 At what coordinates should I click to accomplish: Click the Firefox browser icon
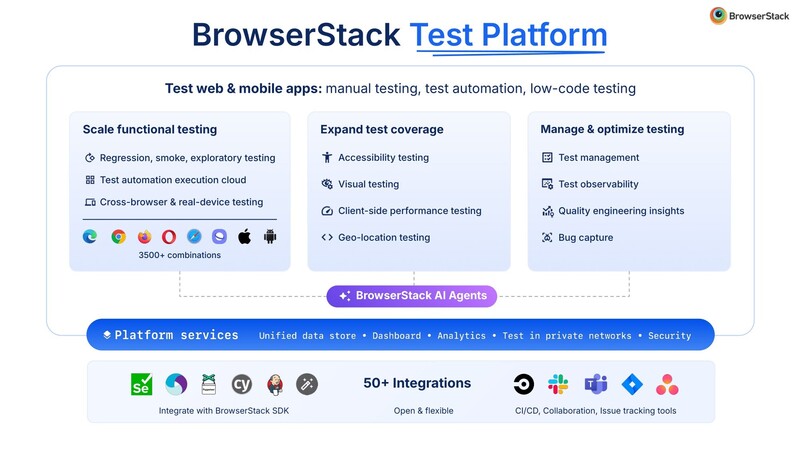pyautogui.click(x=144, y=237)
